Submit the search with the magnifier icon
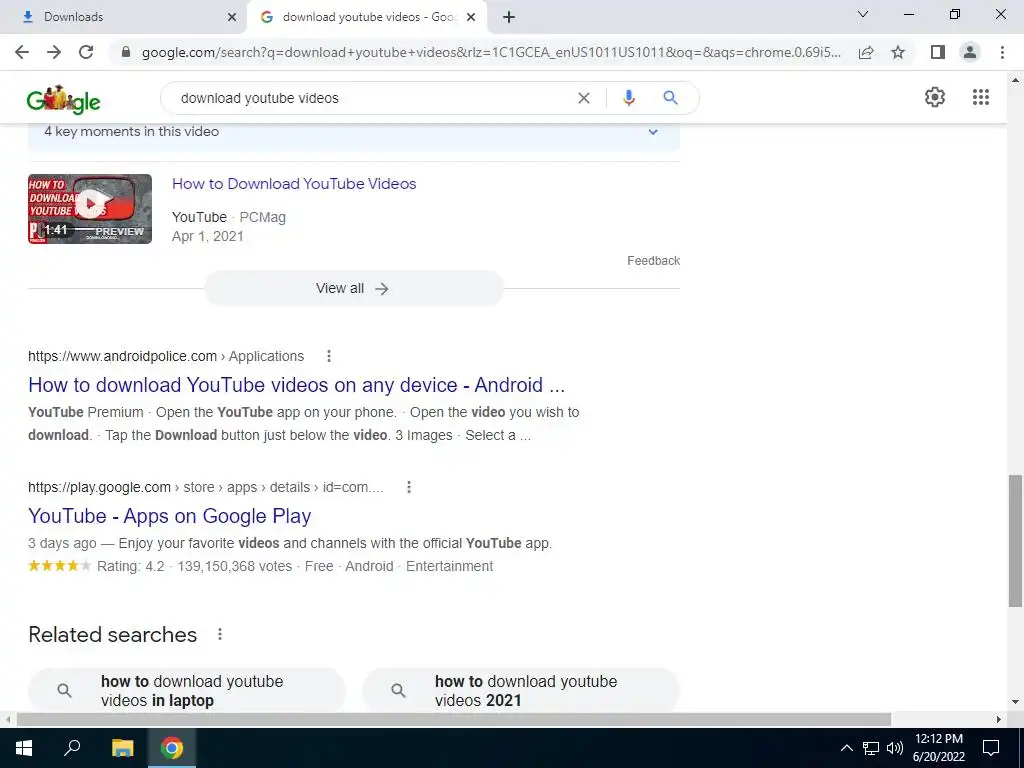1024x768 pixels. [670, 98]
